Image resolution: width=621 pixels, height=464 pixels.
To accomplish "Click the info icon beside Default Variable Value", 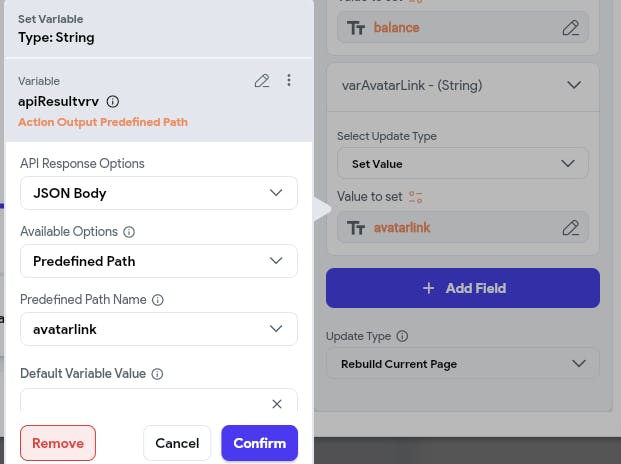I will tap(157, 374).
